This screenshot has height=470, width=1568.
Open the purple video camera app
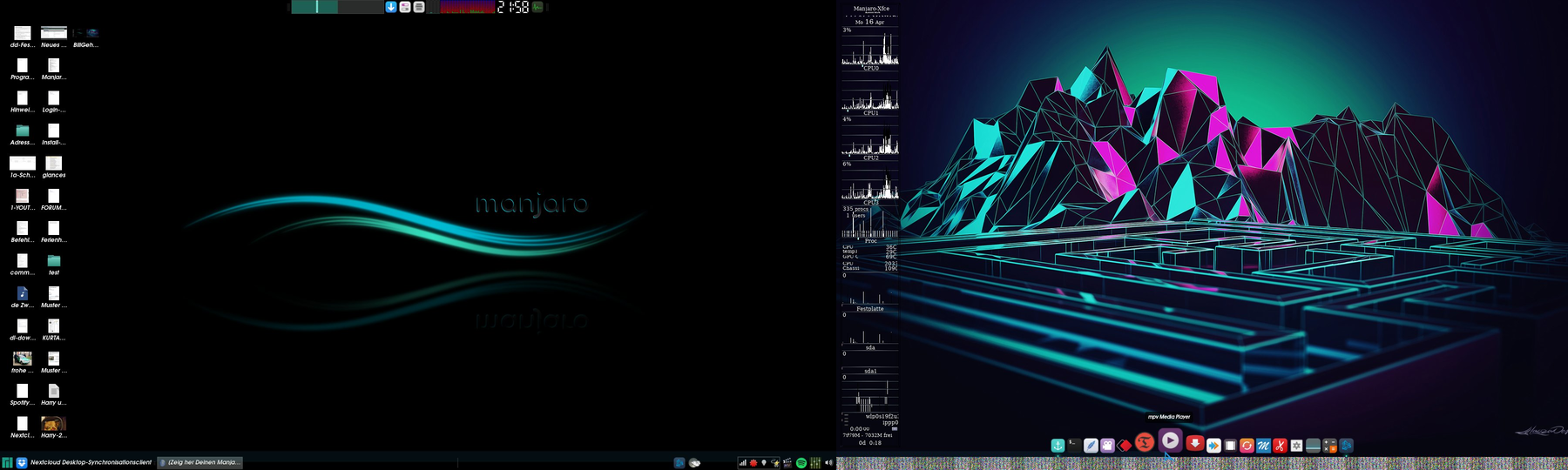[x=1107, y=446]
